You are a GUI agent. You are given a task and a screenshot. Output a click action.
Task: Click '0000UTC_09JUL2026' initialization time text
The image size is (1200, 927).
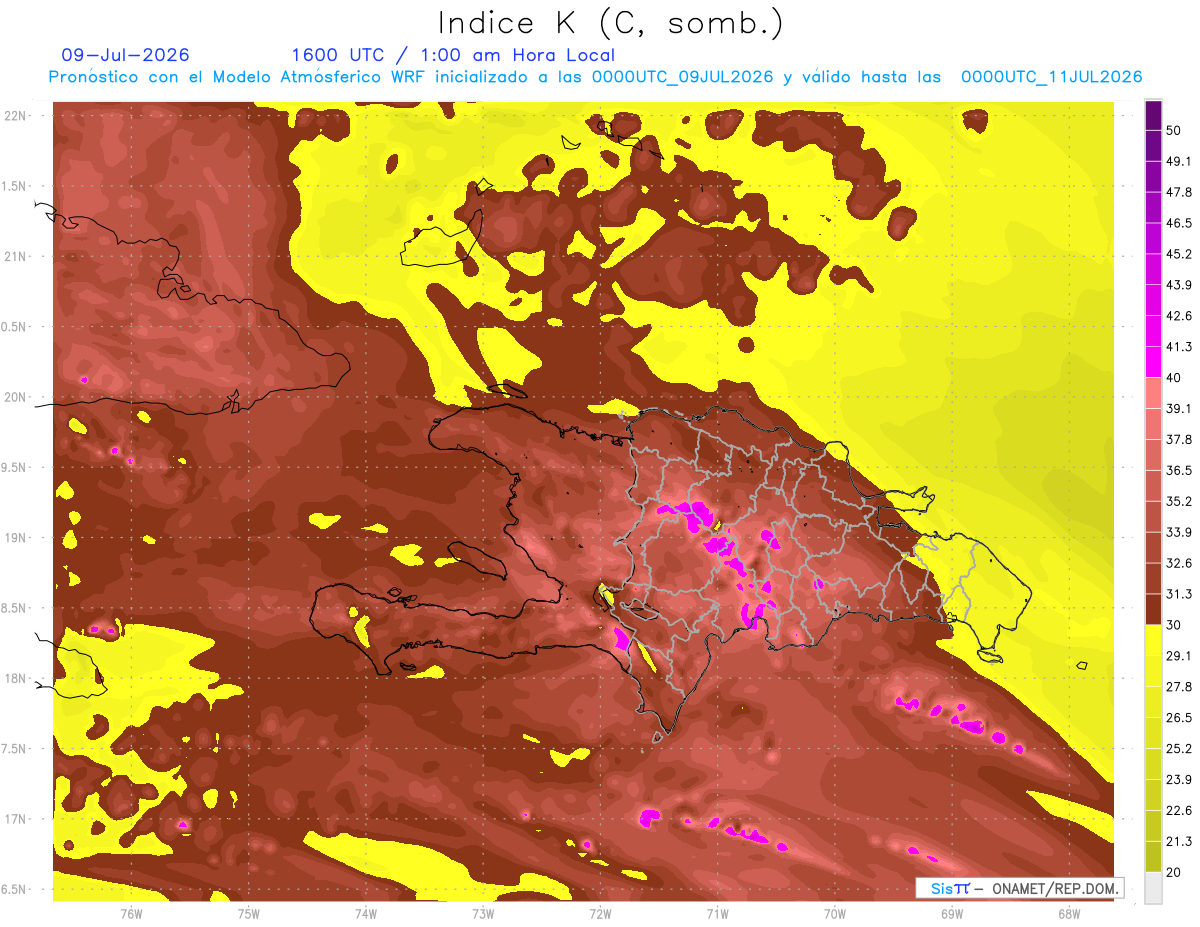682,77
